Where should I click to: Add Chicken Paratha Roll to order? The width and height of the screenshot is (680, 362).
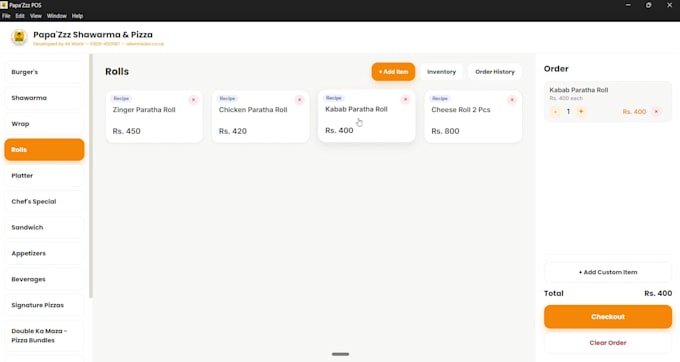point(260,117)
